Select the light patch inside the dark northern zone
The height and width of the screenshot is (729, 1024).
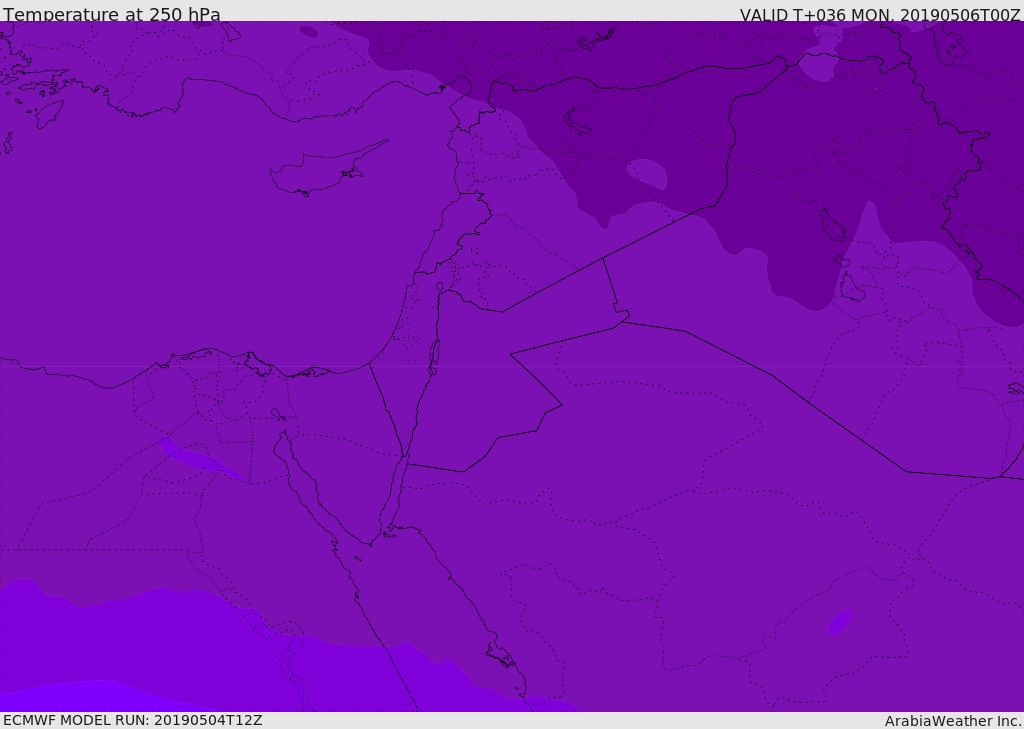649,173
